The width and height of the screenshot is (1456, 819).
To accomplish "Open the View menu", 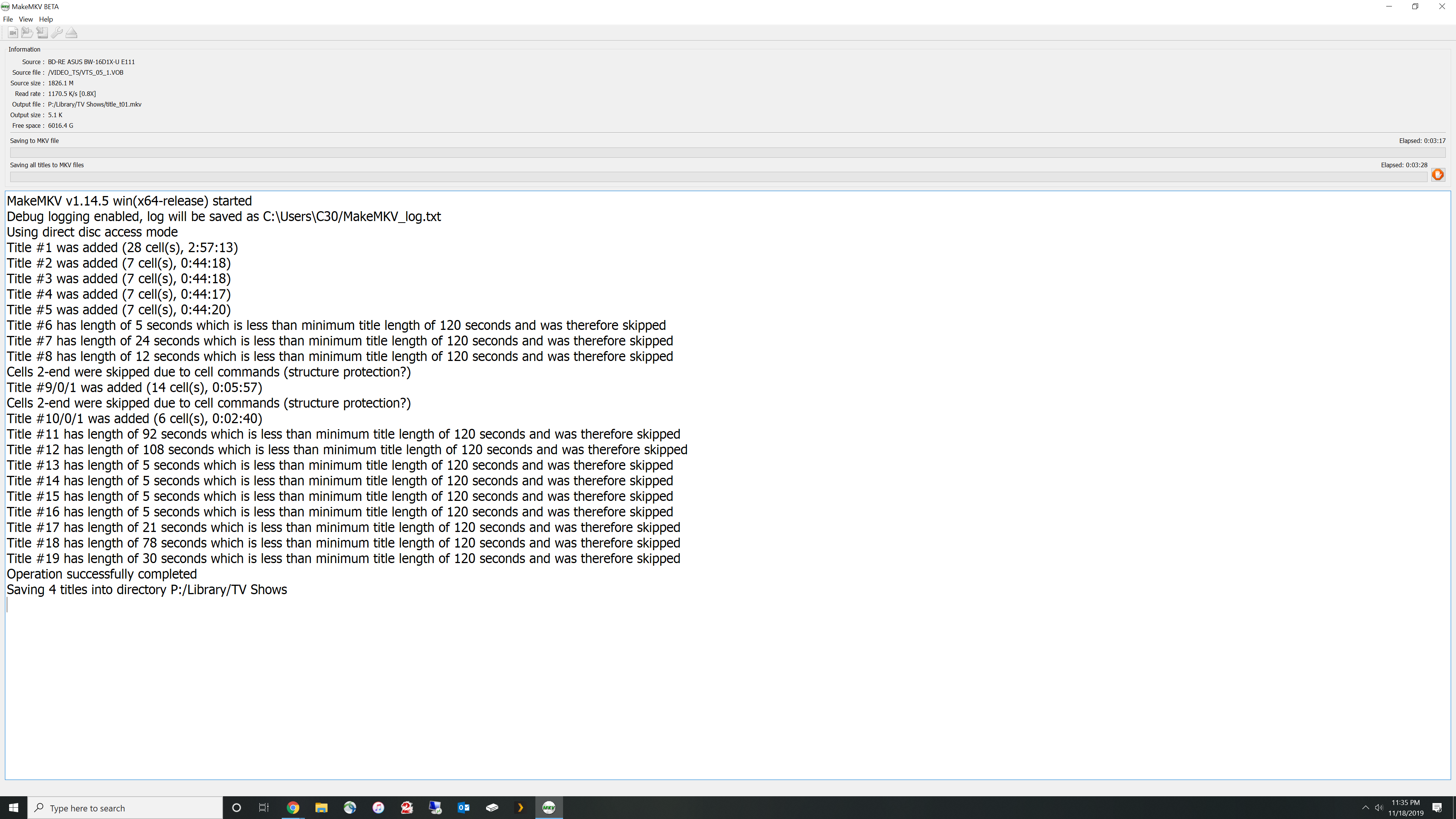I will (26, 19).
